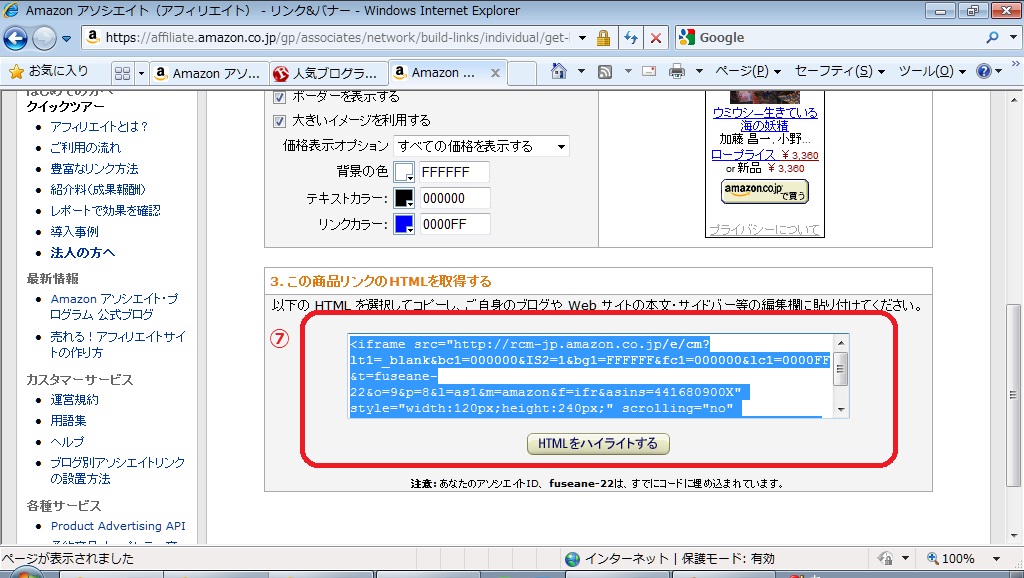Close the active Amazon tab
Image resolution: width=1024 pixels, height=578 pixels.
(x=495, y=72)
